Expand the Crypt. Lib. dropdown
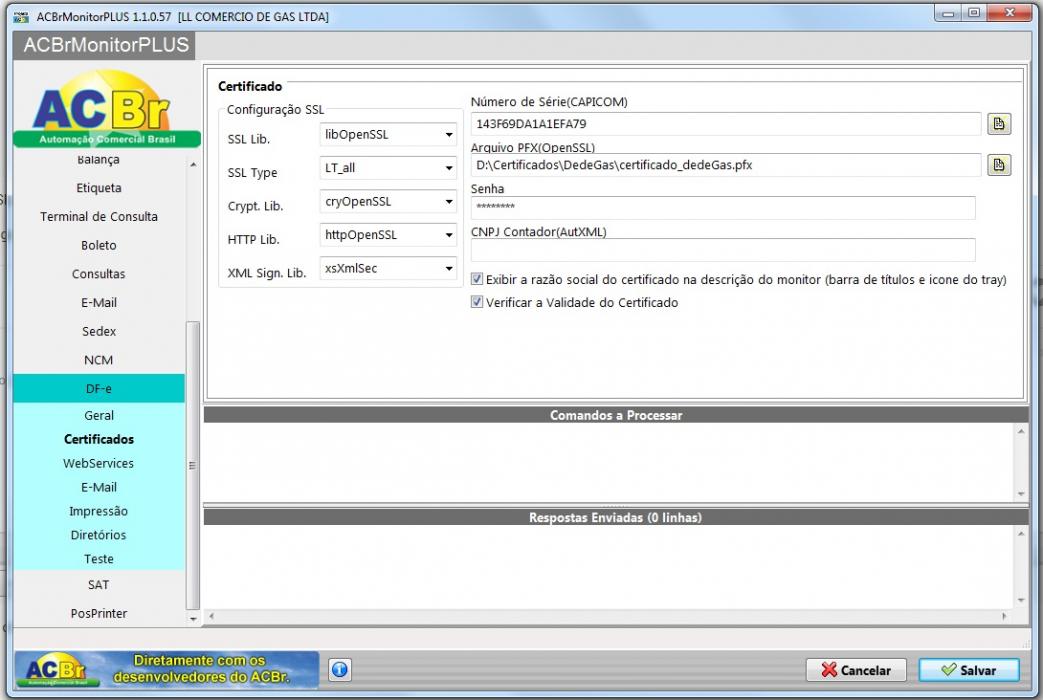 [388, 202]
